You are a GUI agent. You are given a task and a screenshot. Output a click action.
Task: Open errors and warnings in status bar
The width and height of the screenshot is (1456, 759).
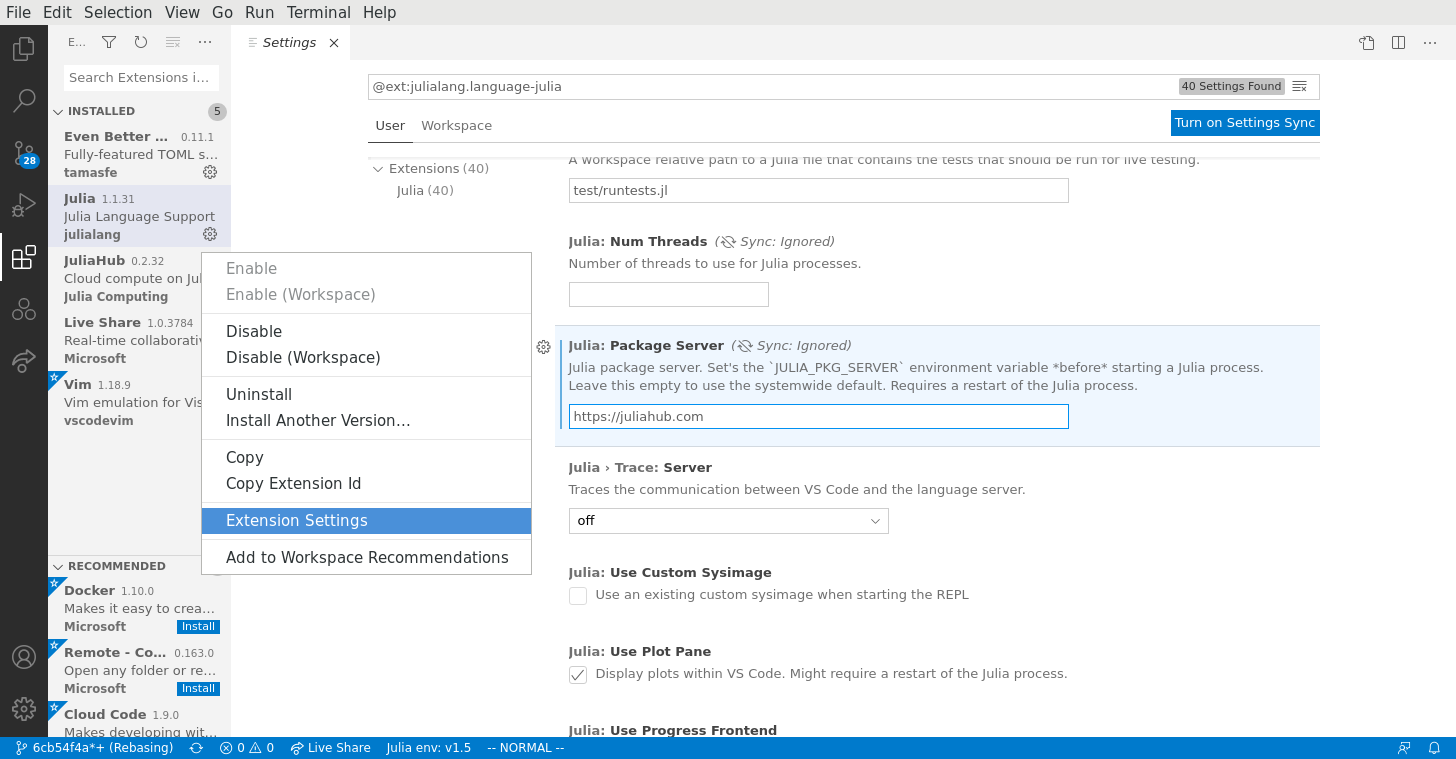247,748
